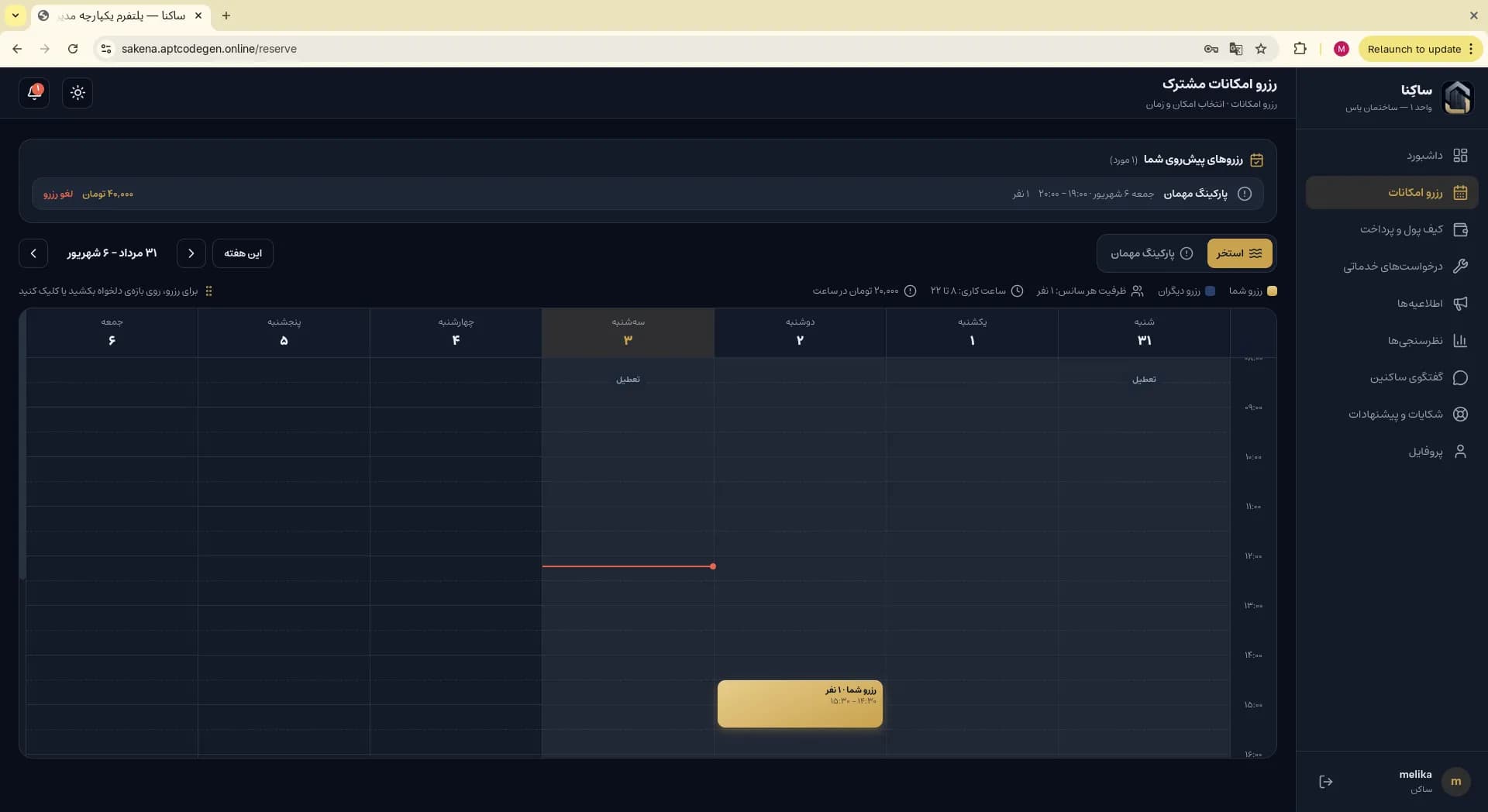The image size is (1488, 812).
Task: Bookmark this page with the star
Action: 1261,49
